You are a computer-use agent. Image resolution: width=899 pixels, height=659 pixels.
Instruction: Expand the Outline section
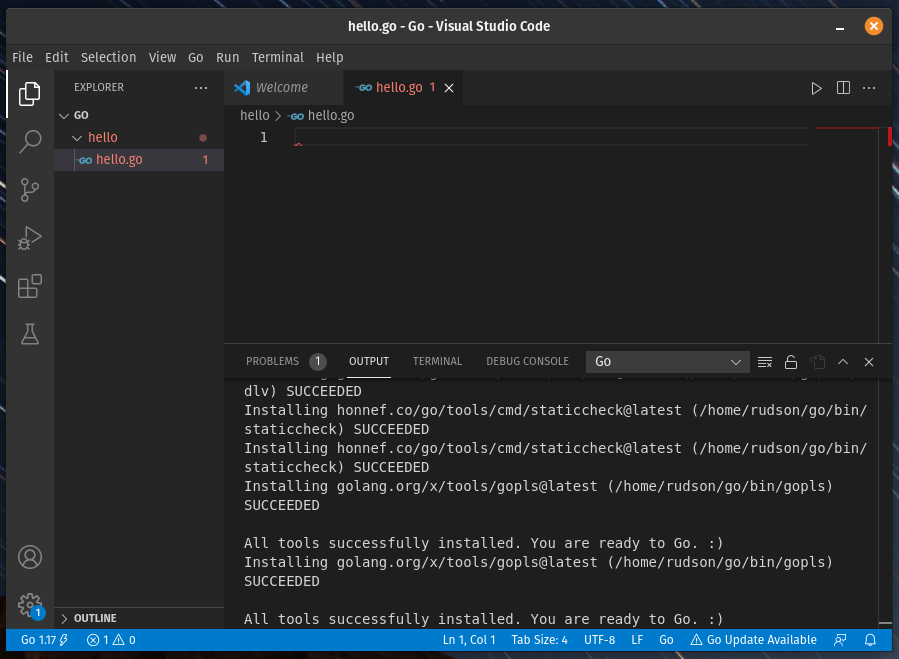pyautogui.click(x=139, y=618)
